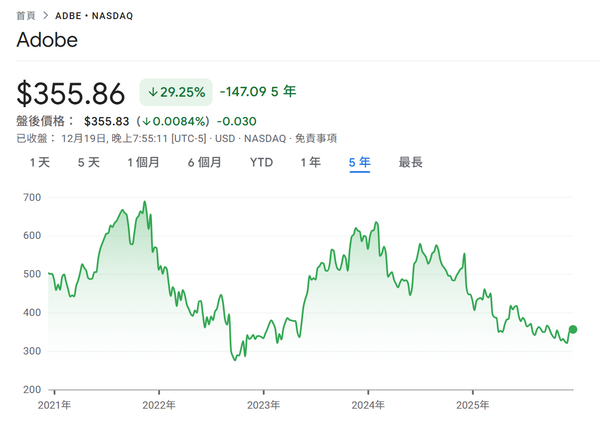This screenshot has height=421, width=600.
Task: Select the 5 年 range tab
Action: 360,162
